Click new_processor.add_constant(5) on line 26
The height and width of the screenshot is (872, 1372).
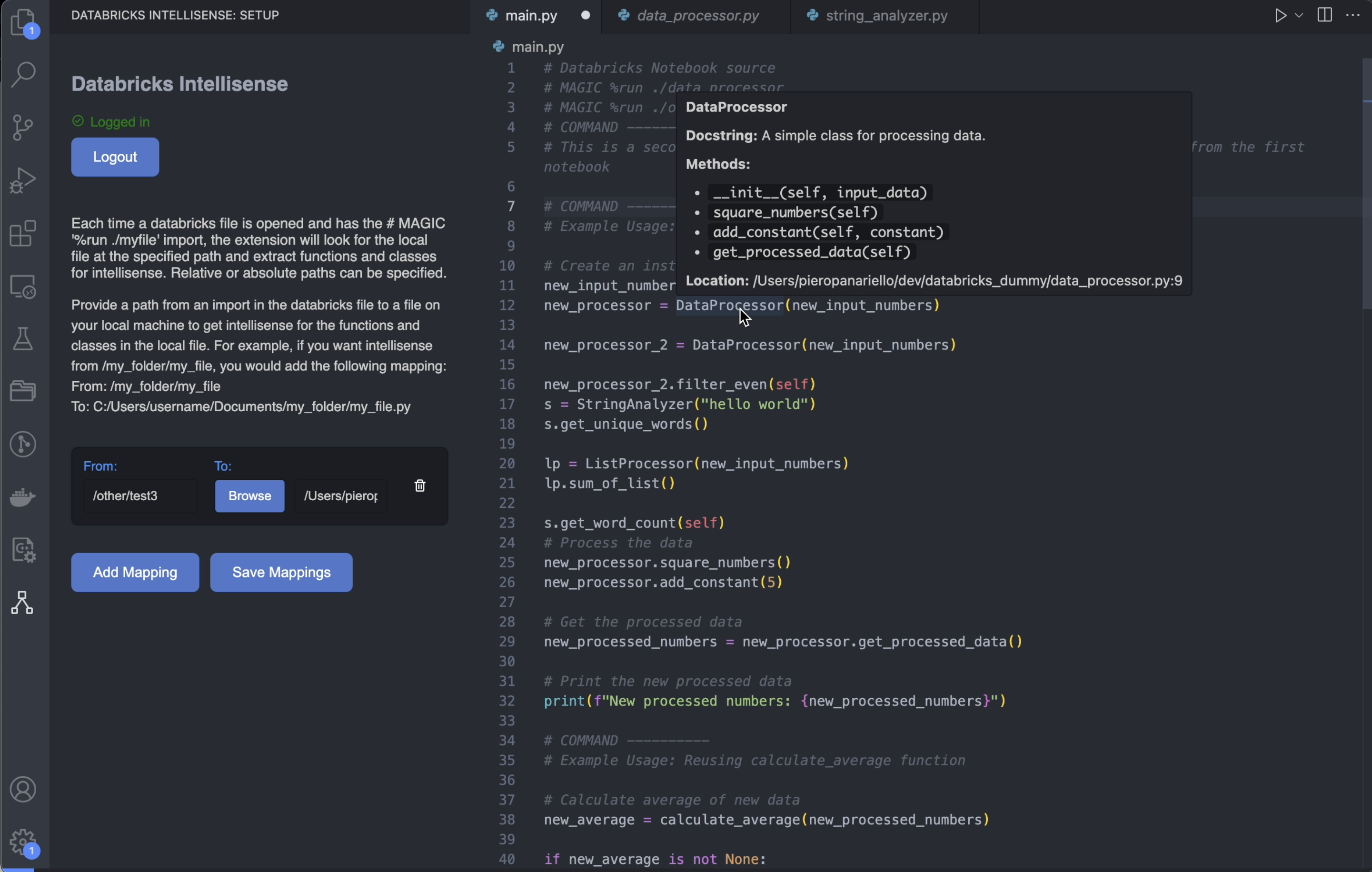pos(663,583)
